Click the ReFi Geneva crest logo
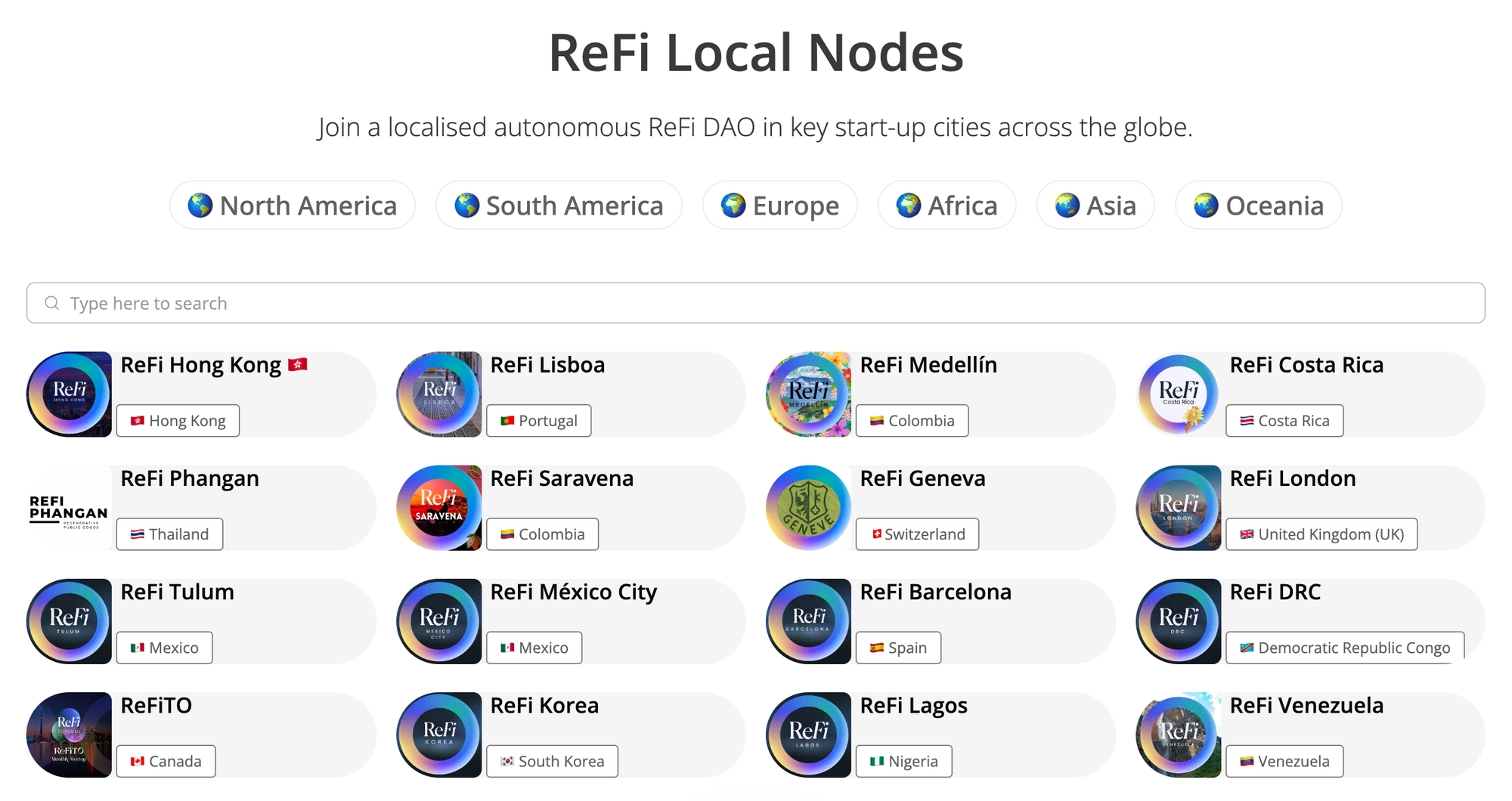 coord(809,508)
